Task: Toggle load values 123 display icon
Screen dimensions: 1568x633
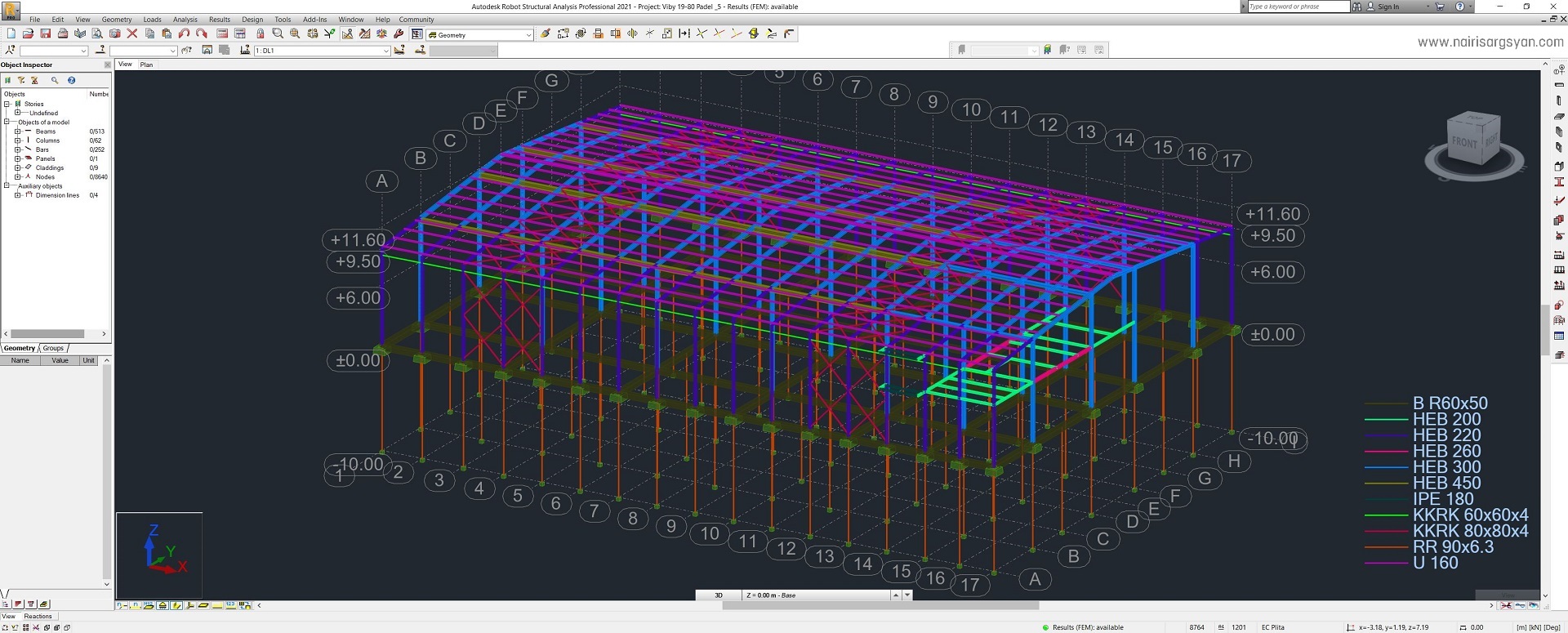Action: 231,605
